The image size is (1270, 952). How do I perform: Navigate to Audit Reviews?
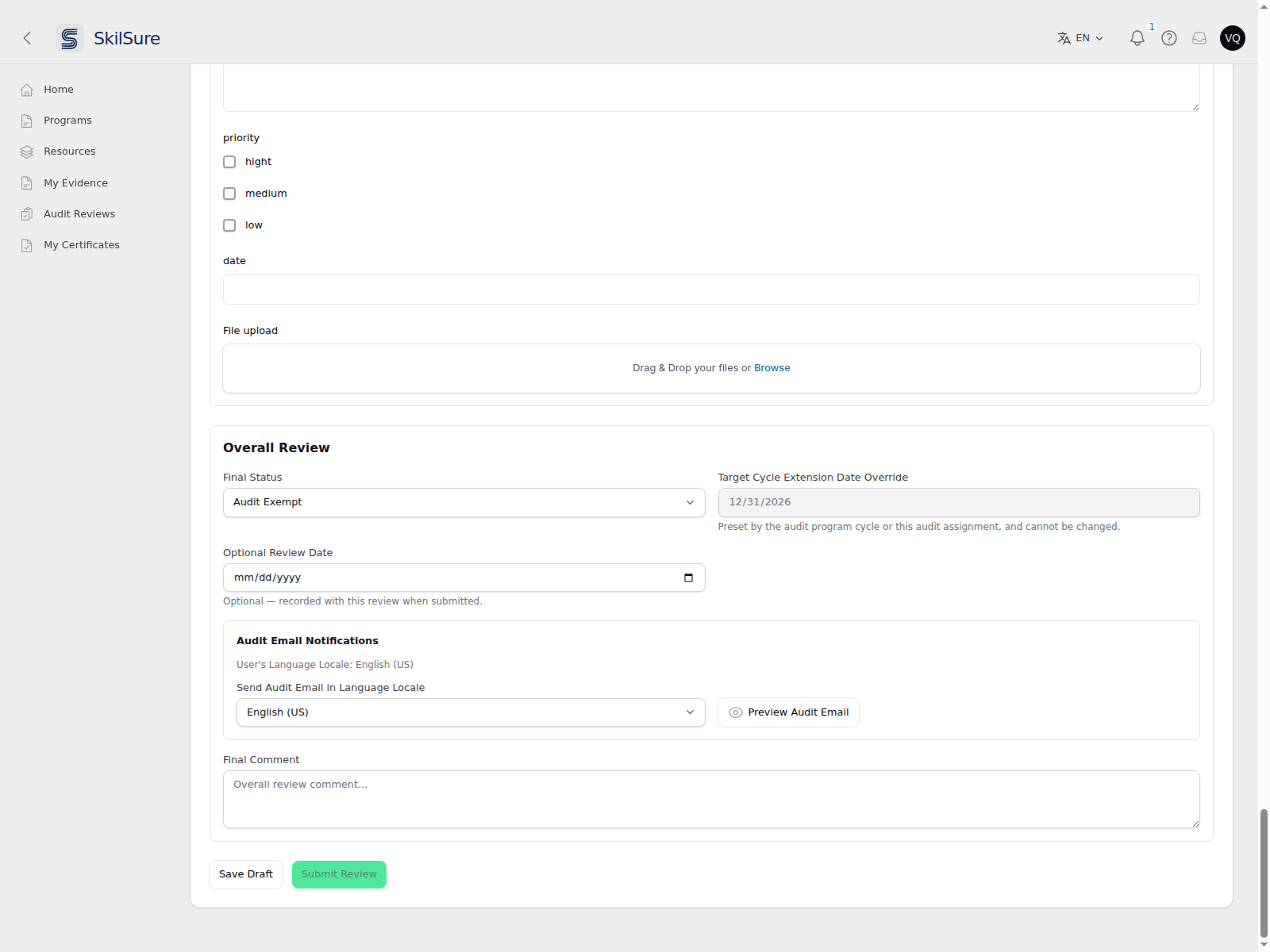coord(79,214)
